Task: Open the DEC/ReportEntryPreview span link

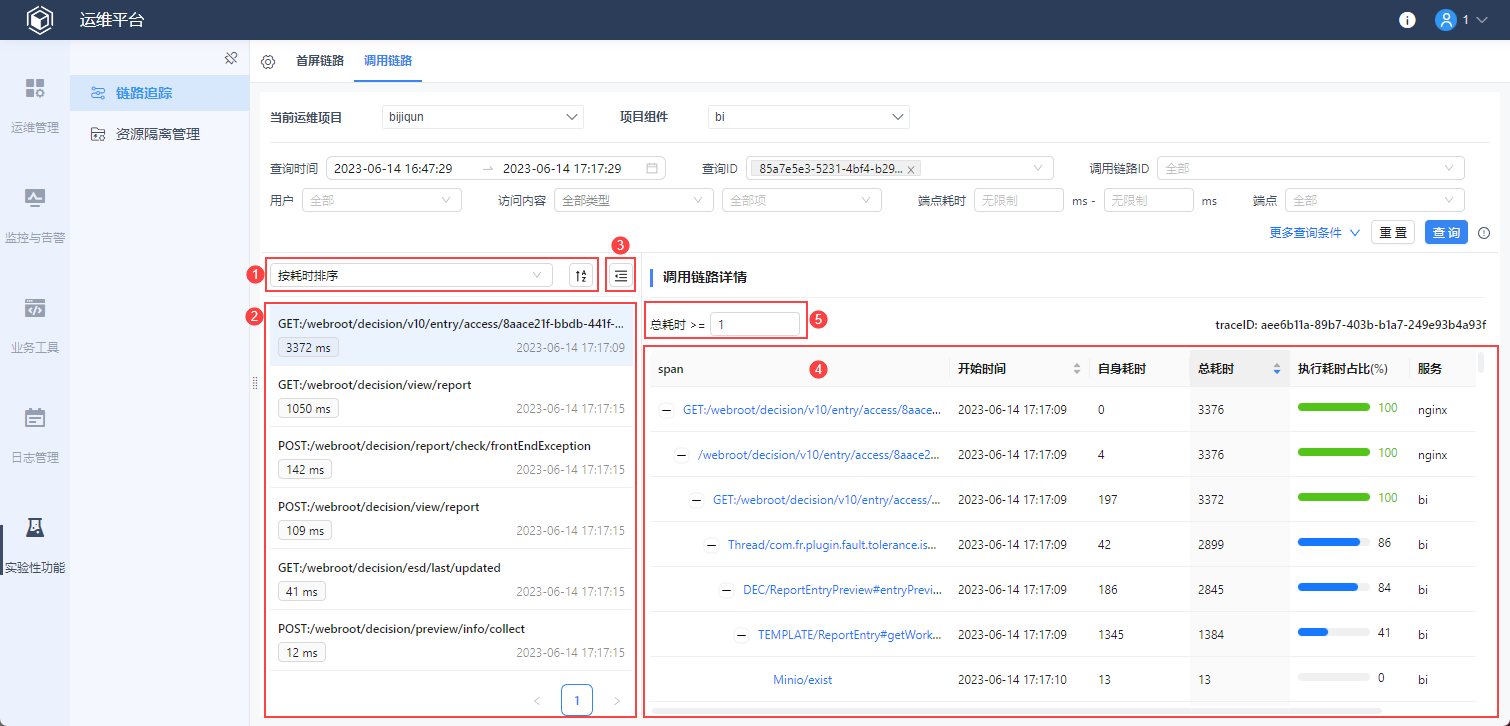Action: pos(843,590)
